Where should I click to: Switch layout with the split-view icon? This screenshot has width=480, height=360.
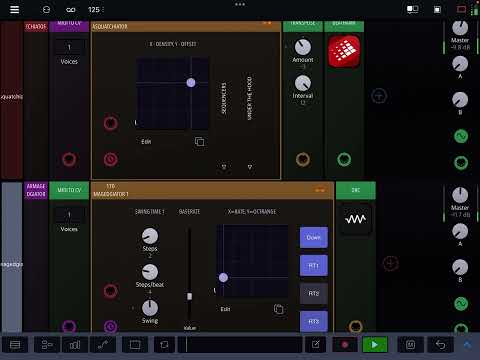tap(413, 9)
